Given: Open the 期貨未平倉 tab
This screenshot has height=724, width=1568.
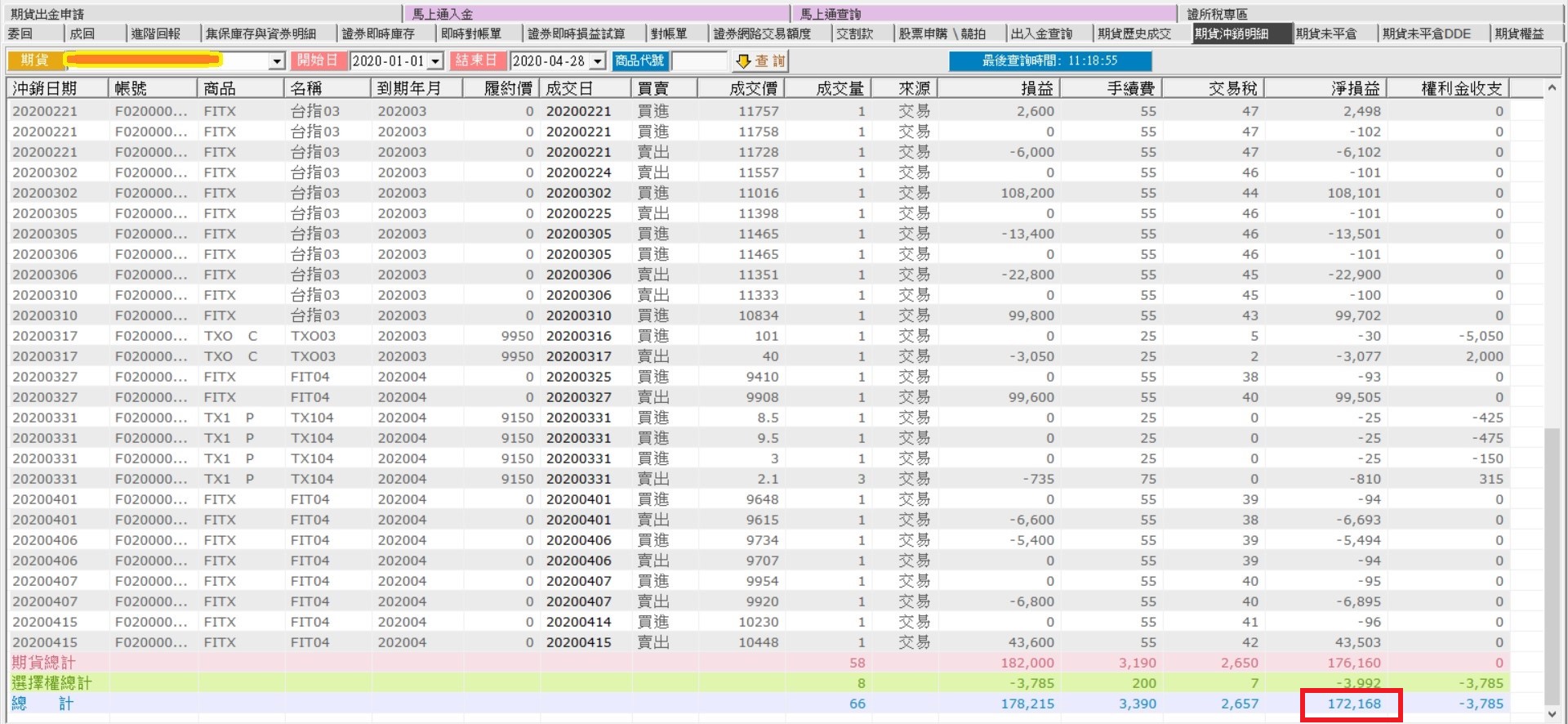Looking at the screenshot, I should click(x=1334, y=34).
